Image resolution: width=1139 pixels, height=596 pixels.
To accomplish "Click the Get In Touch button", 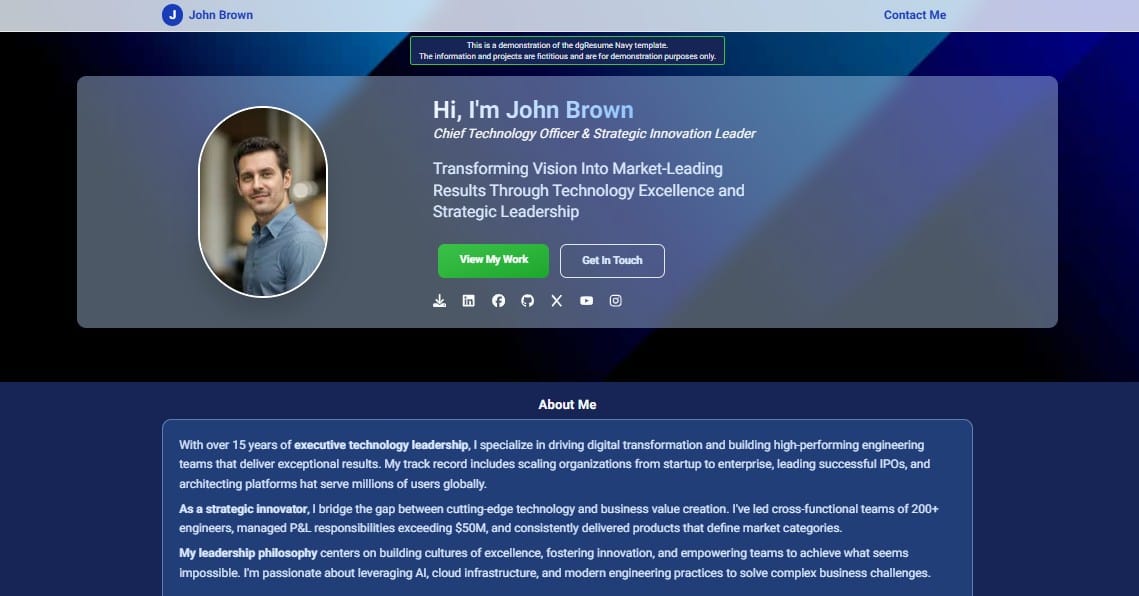I will tap(612, 260).
